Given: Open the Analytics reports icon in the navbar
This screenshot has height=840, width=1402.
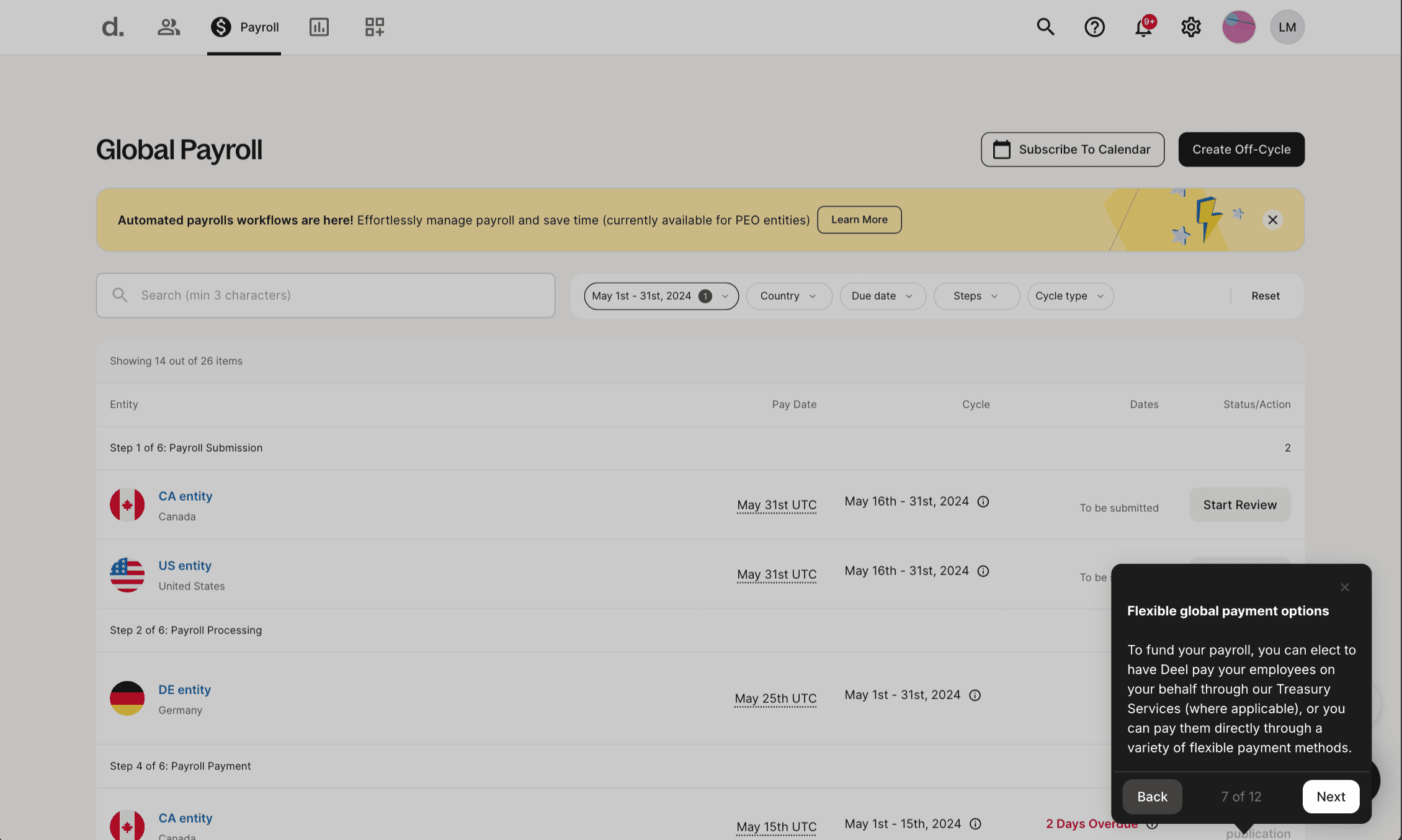Looking at the screenshot, I should pos(319,27).
